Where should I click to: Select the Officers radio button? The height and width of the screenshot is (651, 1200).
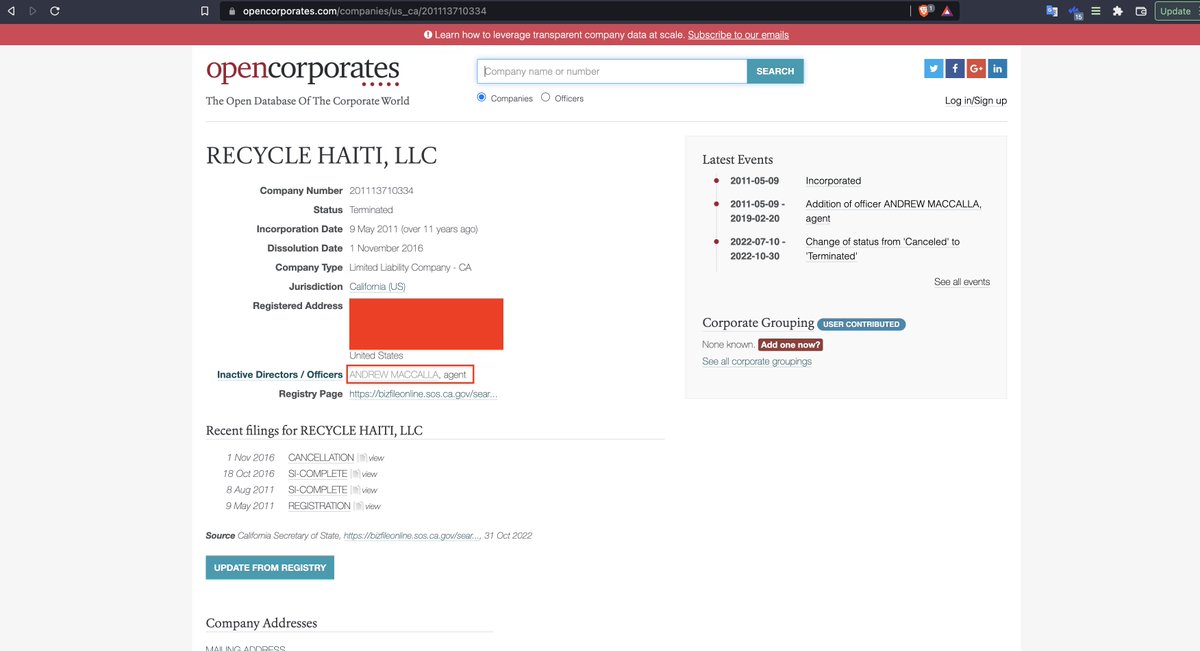point(545,97)
